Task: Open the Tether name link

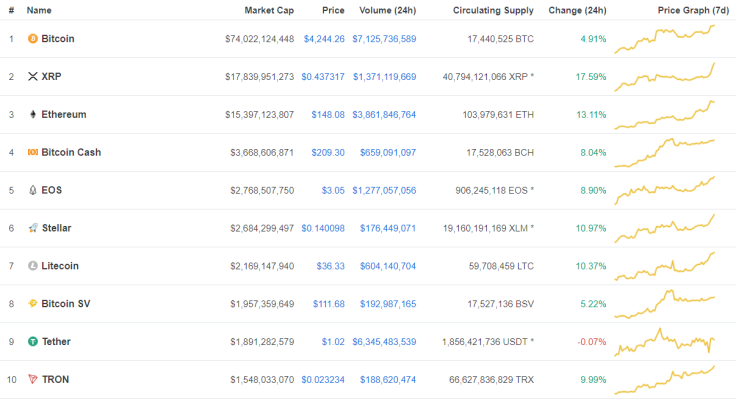Action: [56, 342]
